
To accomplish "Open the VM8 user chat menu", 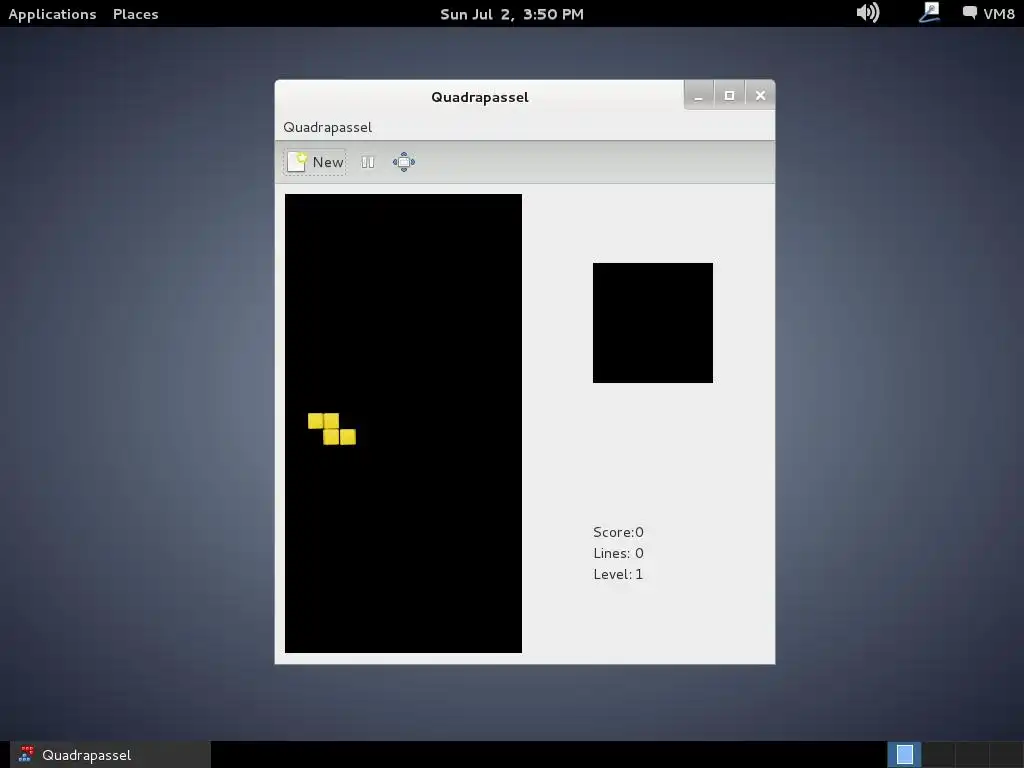I will [x=989, y=13].
